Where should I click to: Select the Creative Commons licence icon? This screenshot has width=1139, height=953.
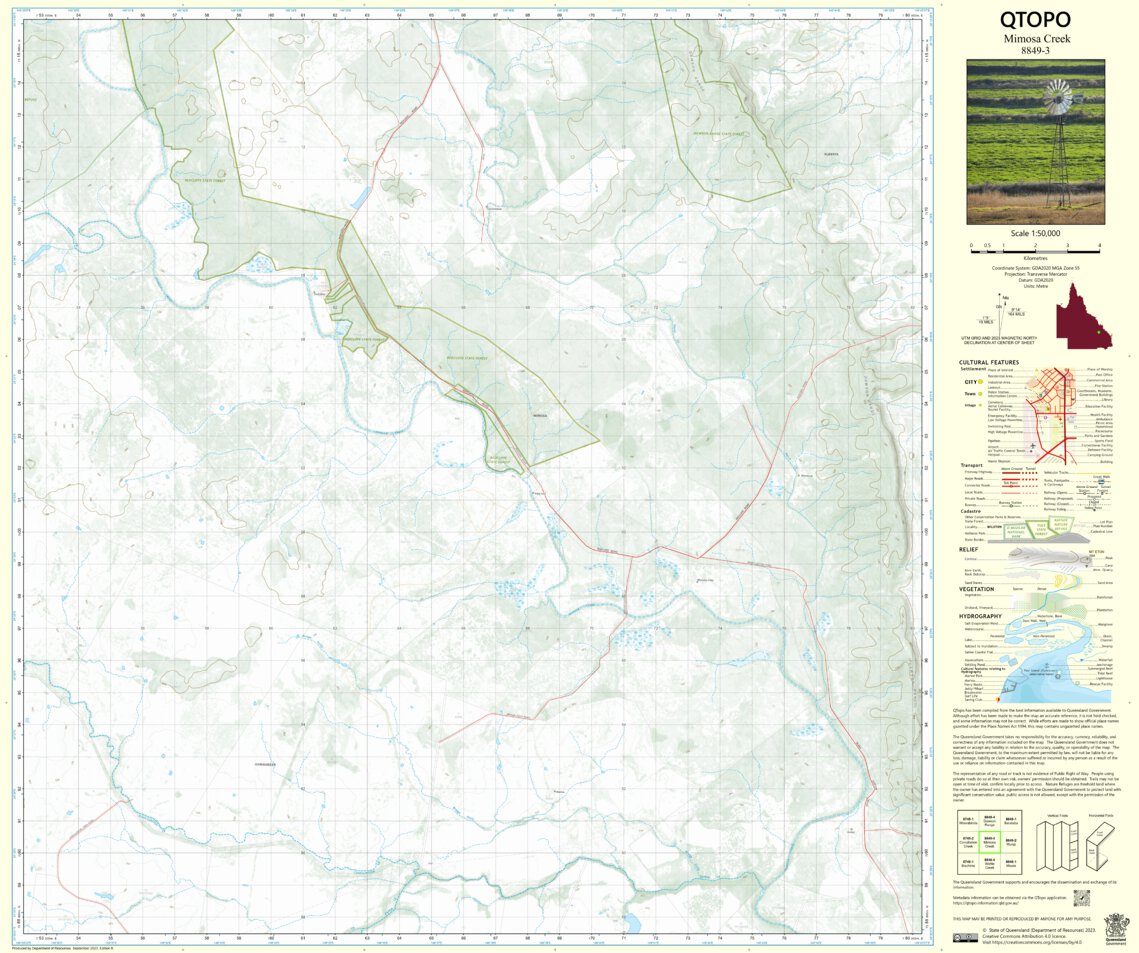965,937
